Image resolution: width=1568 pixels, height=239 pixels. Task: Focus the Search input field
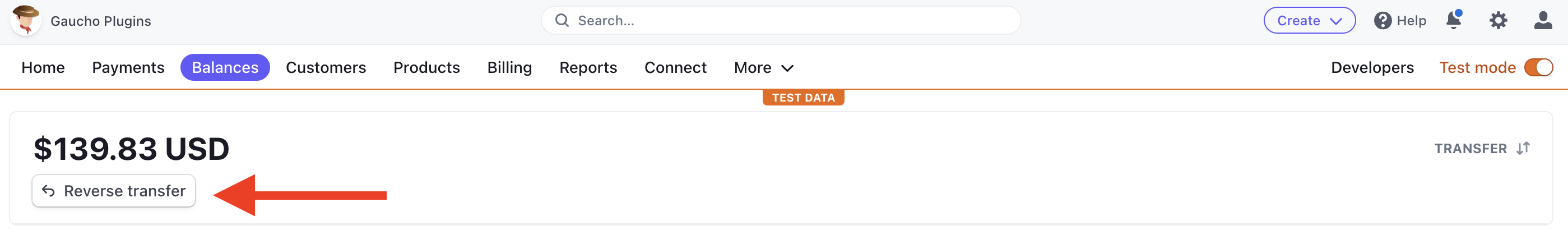coord(791,21)
